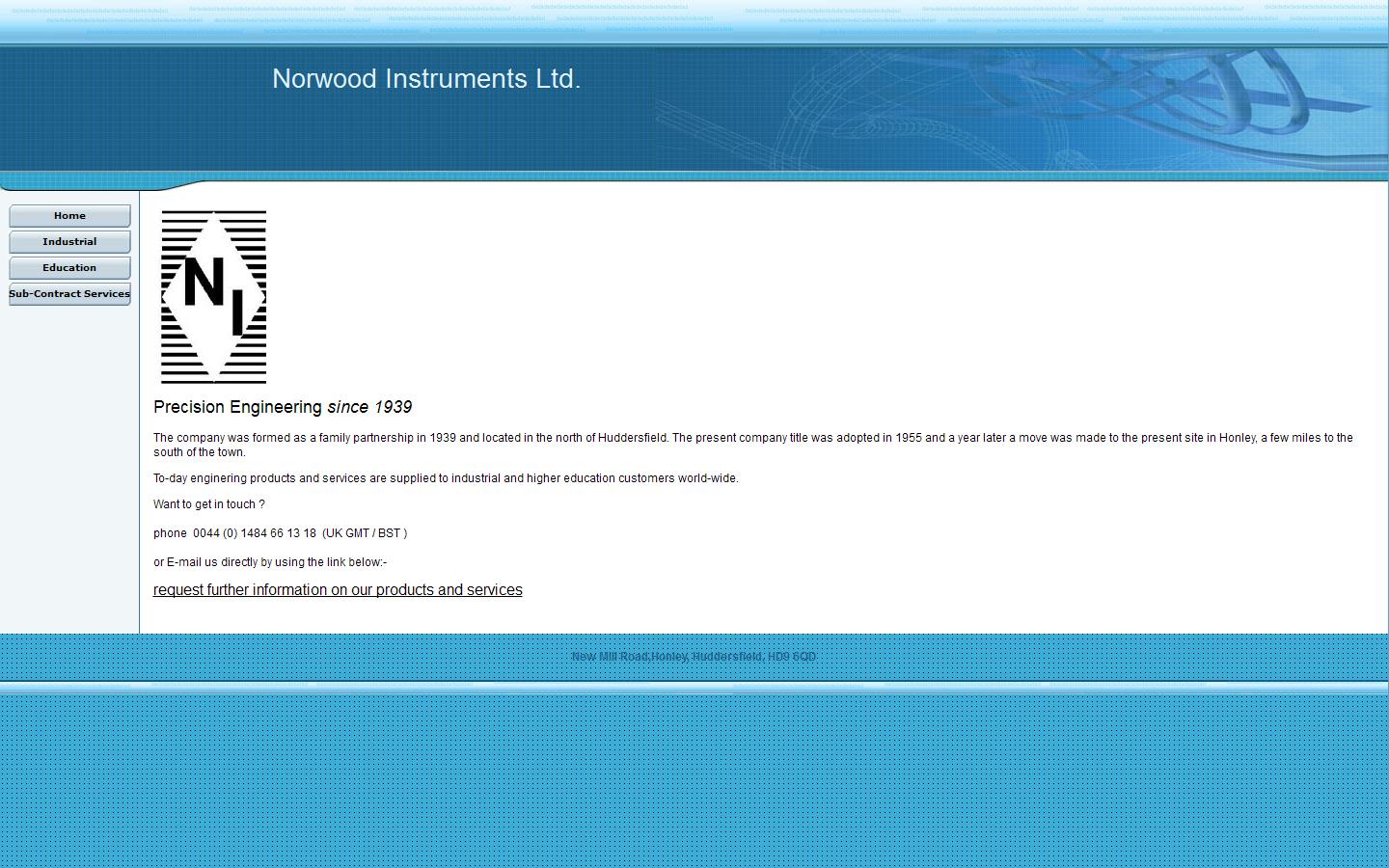Select the phone number text

coord(280,532)
